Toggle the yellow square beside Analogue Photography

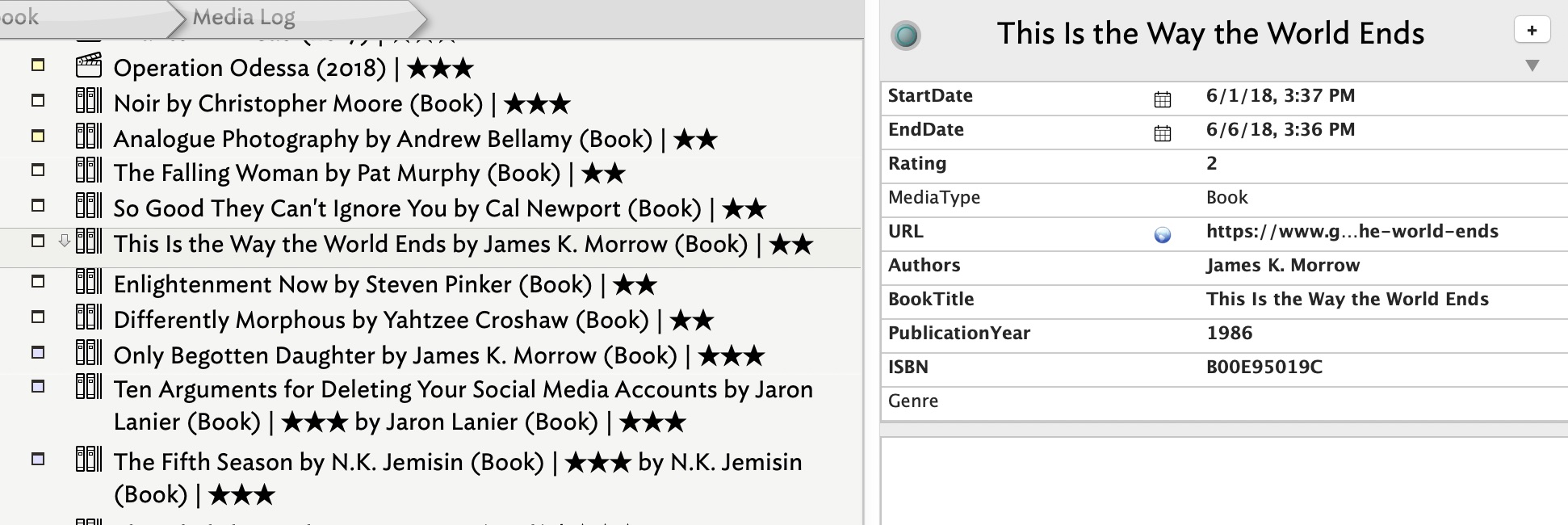click(38, 136)
